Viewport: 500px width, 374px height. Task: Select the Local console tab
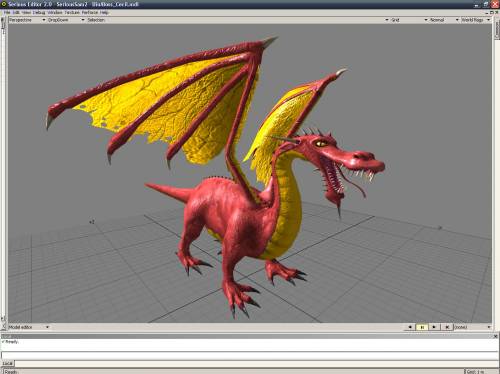point(7,364)
